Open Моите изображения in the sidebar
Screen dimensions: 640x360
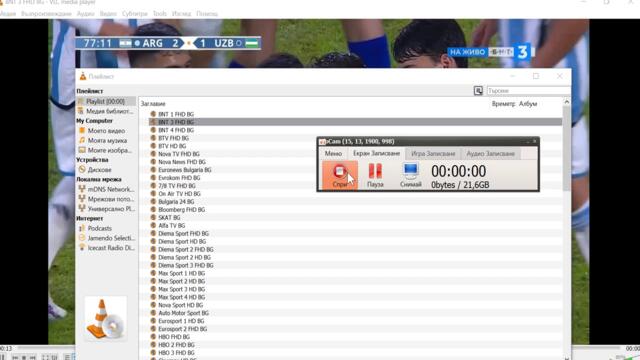[x=106, y=150]
